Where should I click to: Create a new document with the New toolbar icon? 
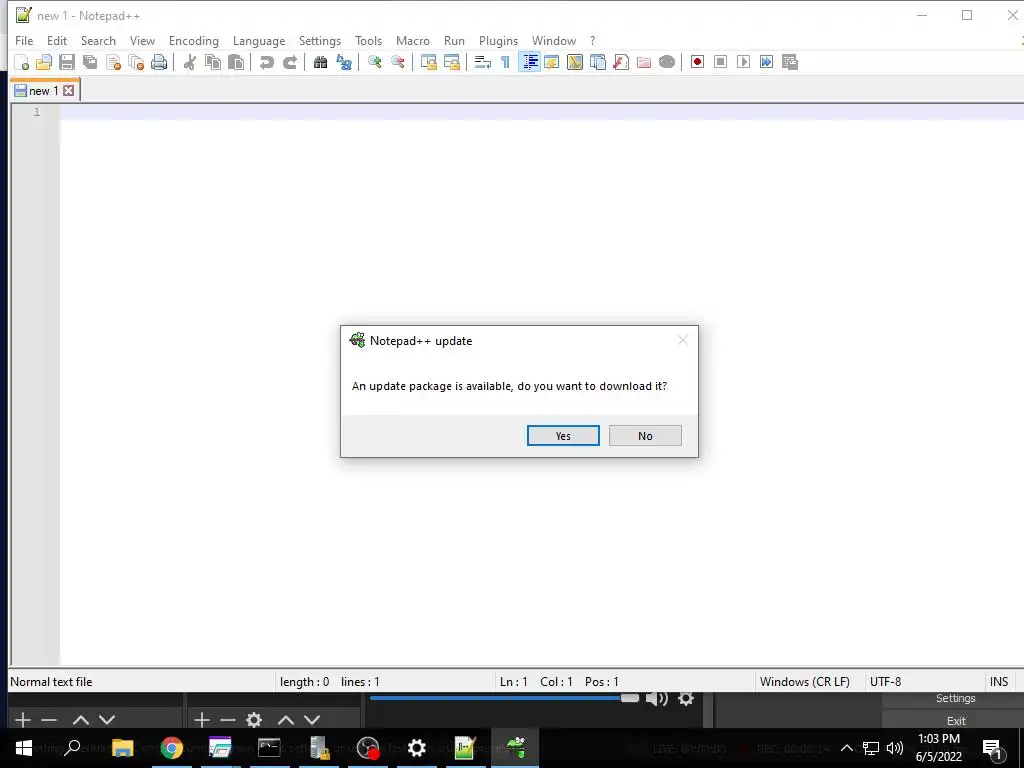22,62
